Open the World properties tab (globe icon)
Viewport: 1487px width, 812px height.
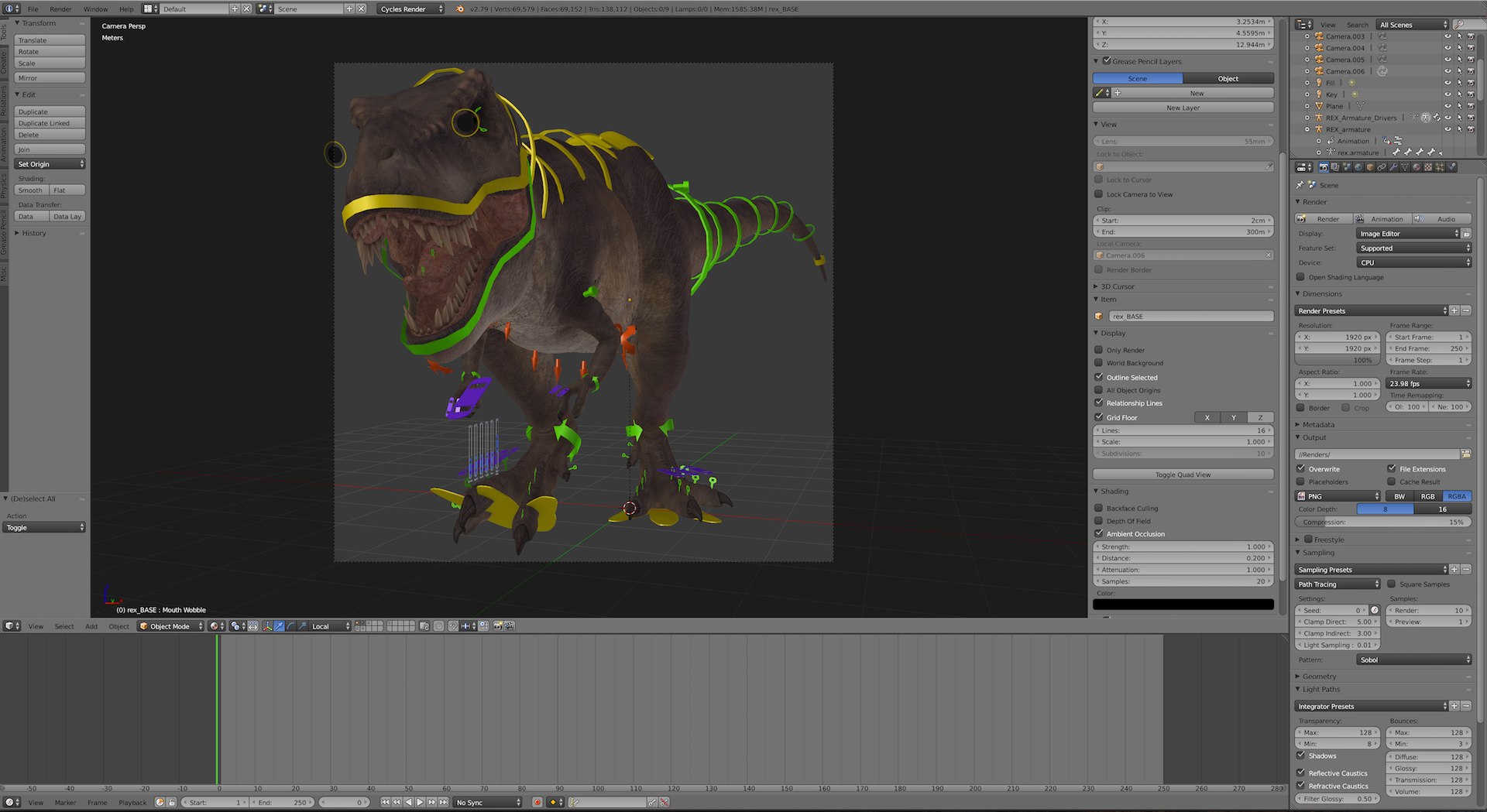(x=1358, y=166)
